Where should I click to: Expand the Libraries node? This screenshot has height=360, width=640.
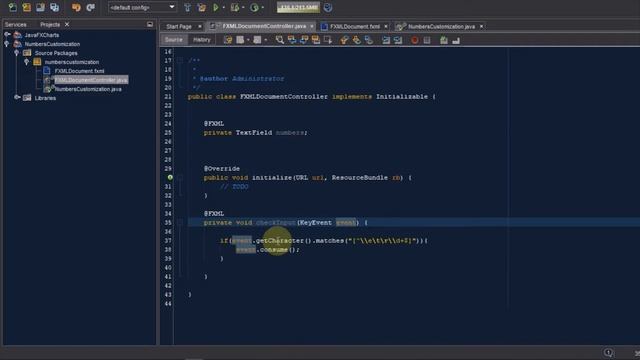click(17, 98)
